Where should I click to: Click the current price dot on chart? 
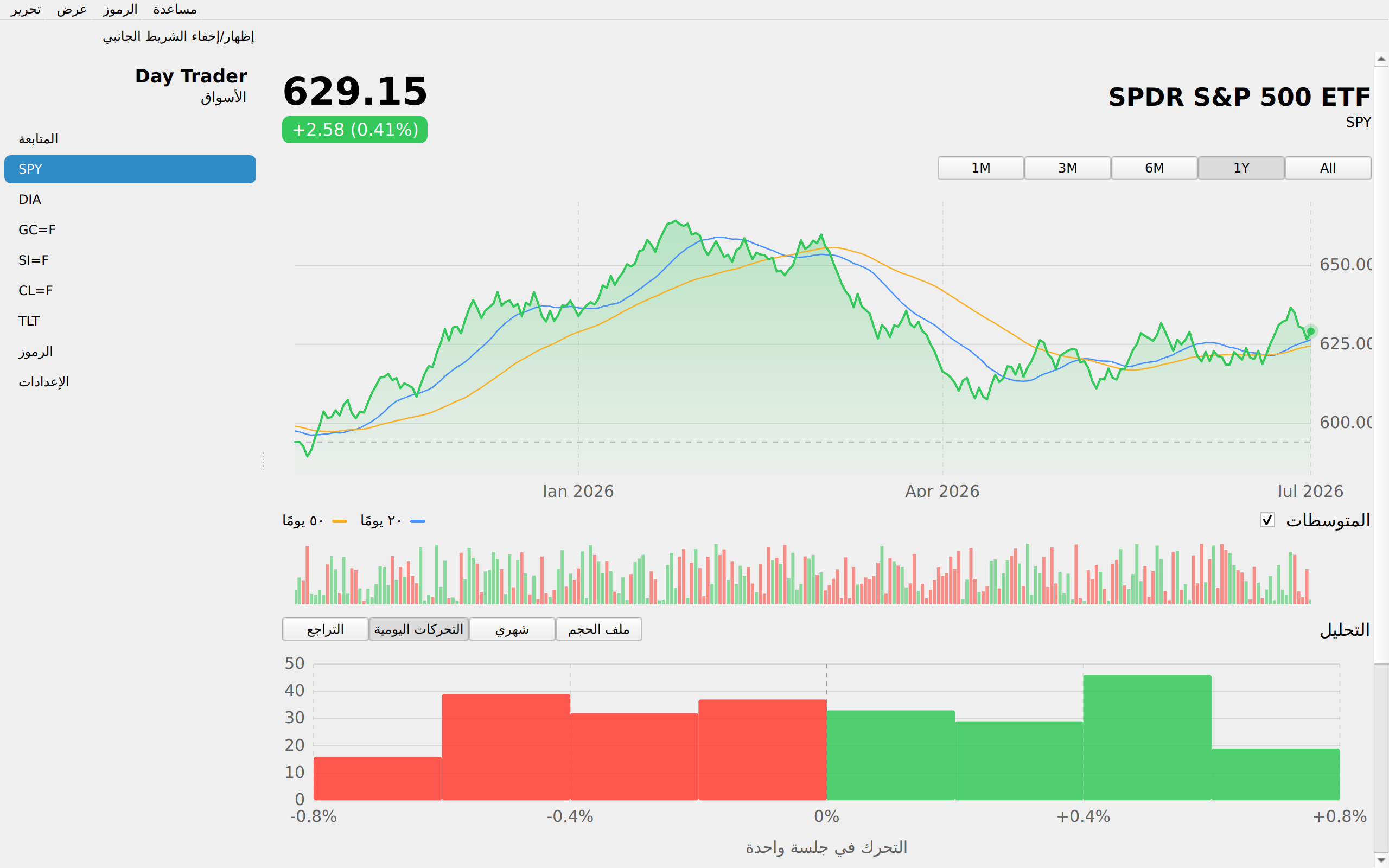(1311, 331)
